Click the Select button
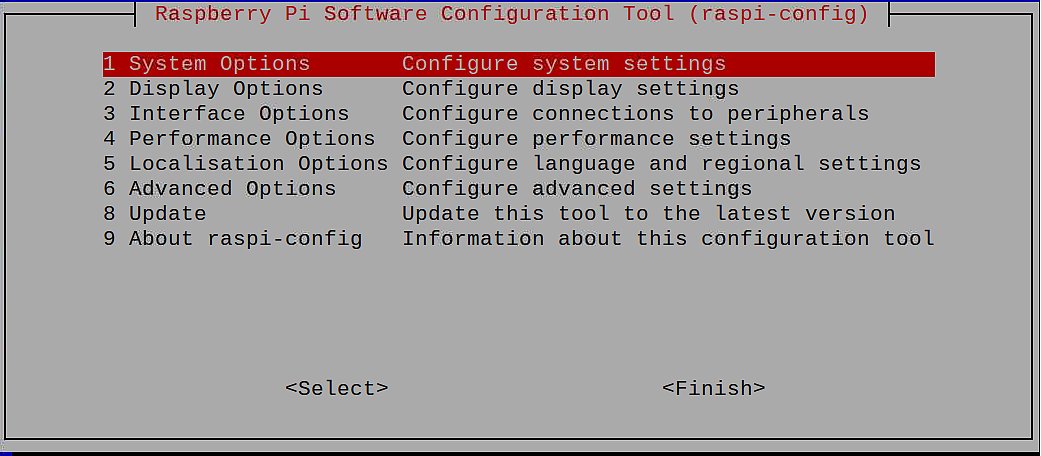This screenshot has width=1041, height=456. click(337, 388)
